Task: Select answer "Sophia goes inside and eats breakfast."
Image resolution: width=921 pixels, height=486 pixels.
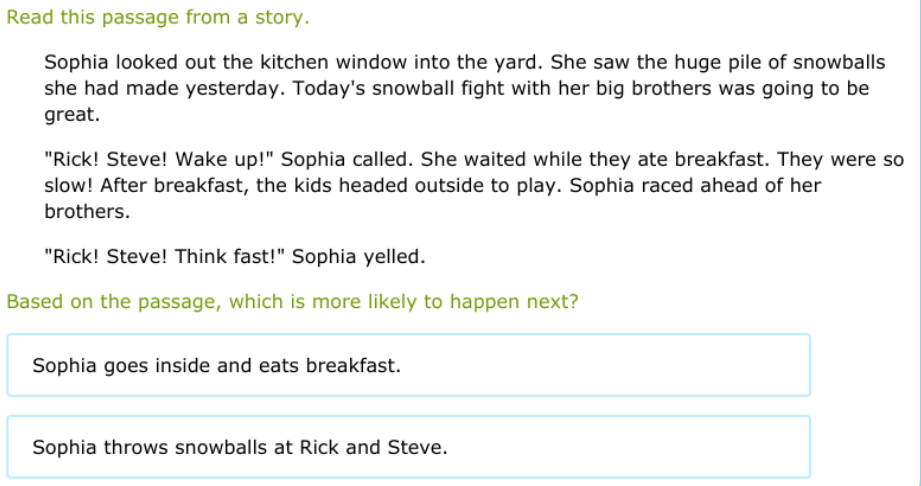Action: pyautogui.click(x=408, y=365)
